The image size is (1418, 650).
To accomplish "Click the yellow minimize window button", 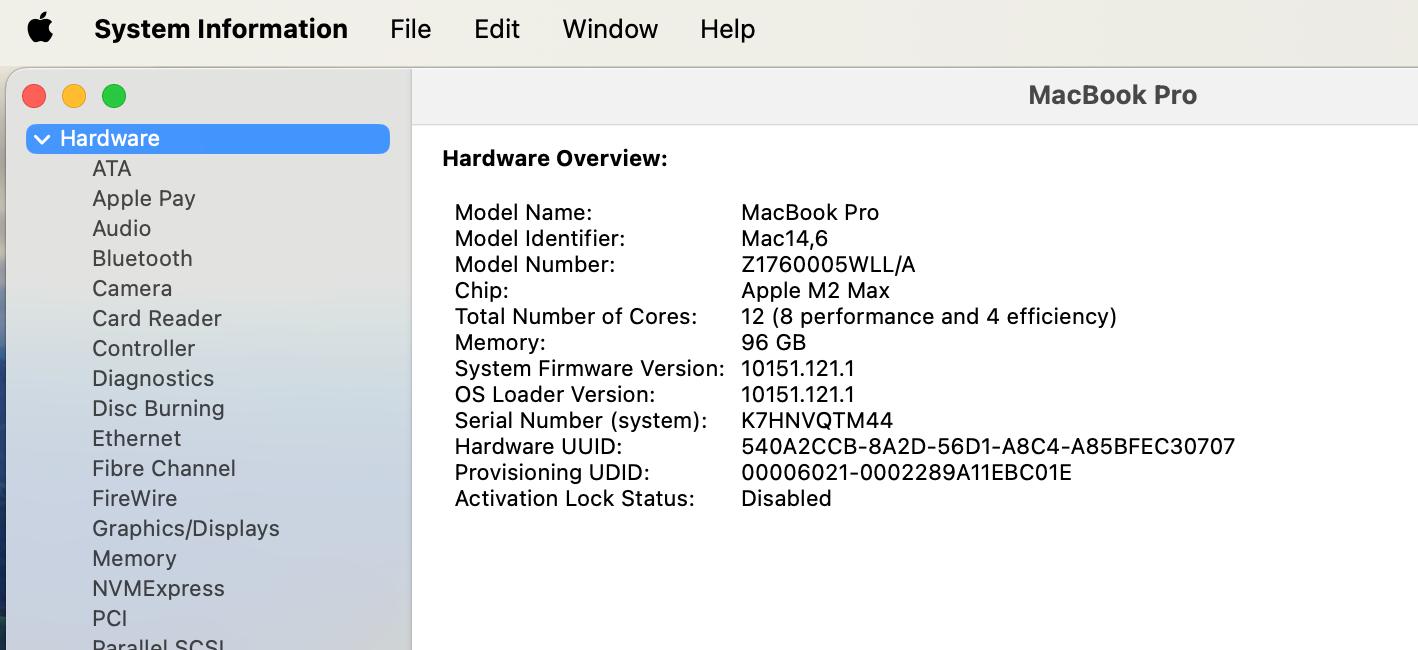I will point(74,96).
